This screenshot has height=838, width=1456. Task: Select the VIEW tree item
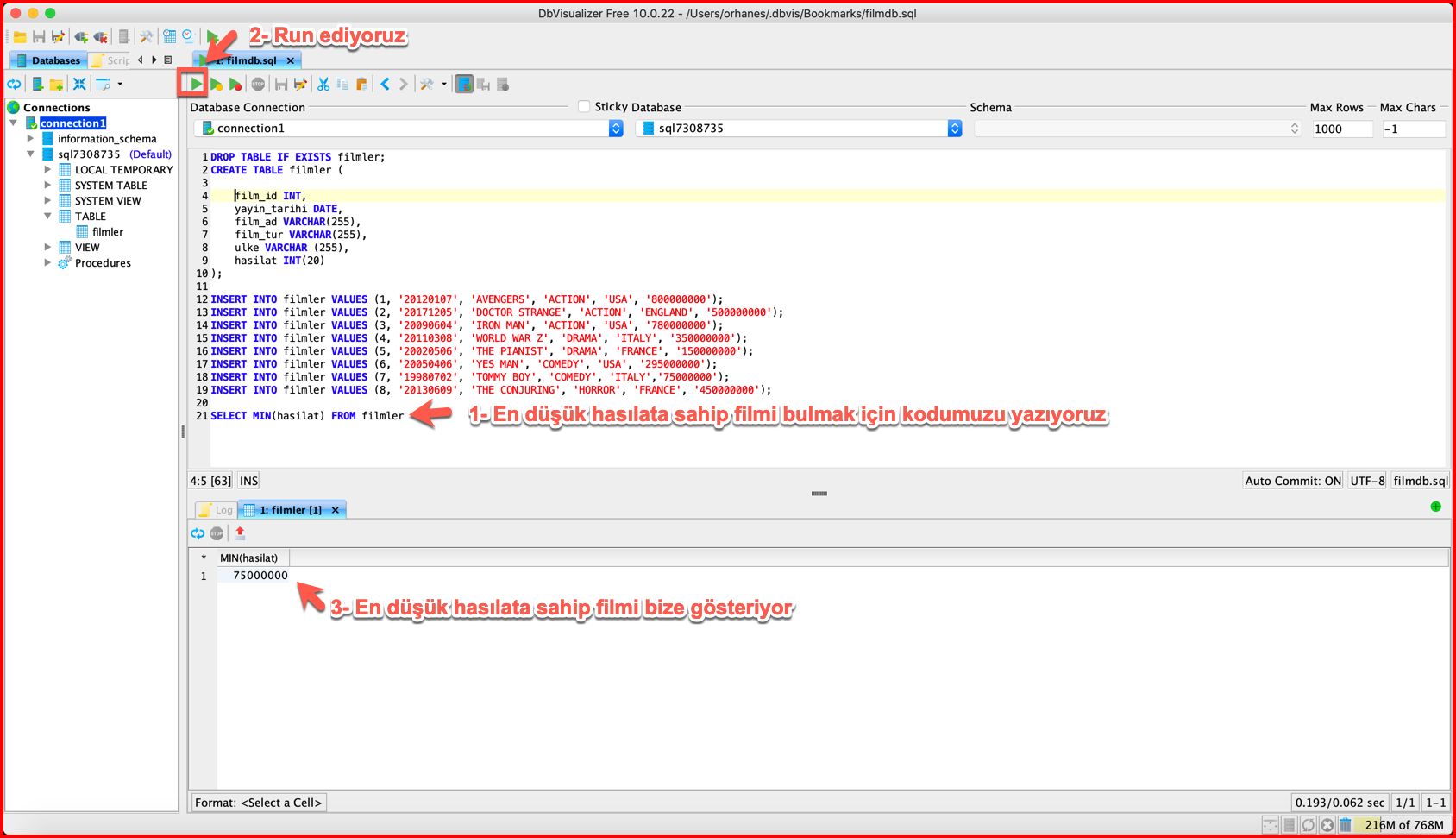coord(87,248)
